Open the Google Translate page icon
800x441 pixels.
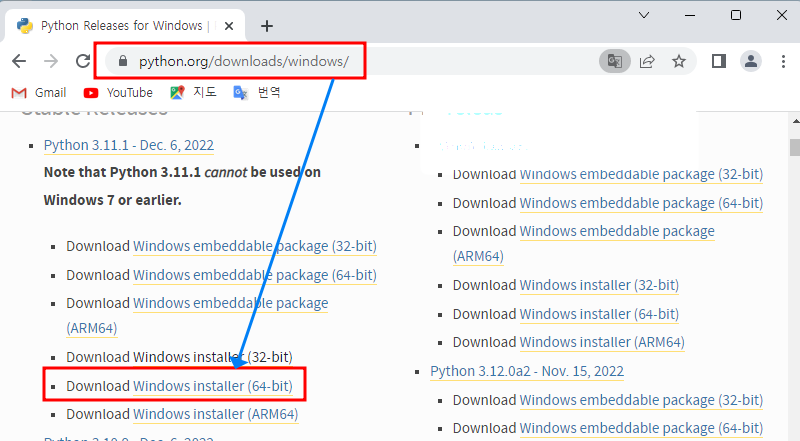[x=615, y=61]
